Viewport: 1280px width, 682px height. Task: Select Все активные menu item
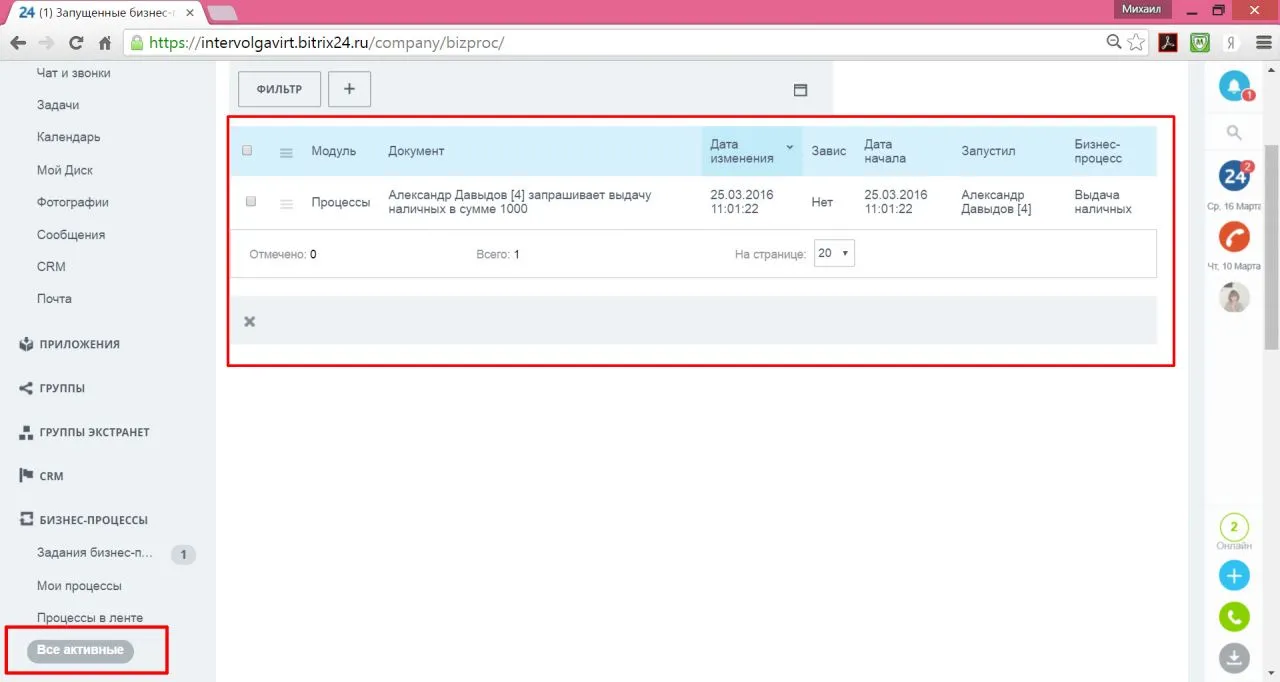tap(80, 650)
